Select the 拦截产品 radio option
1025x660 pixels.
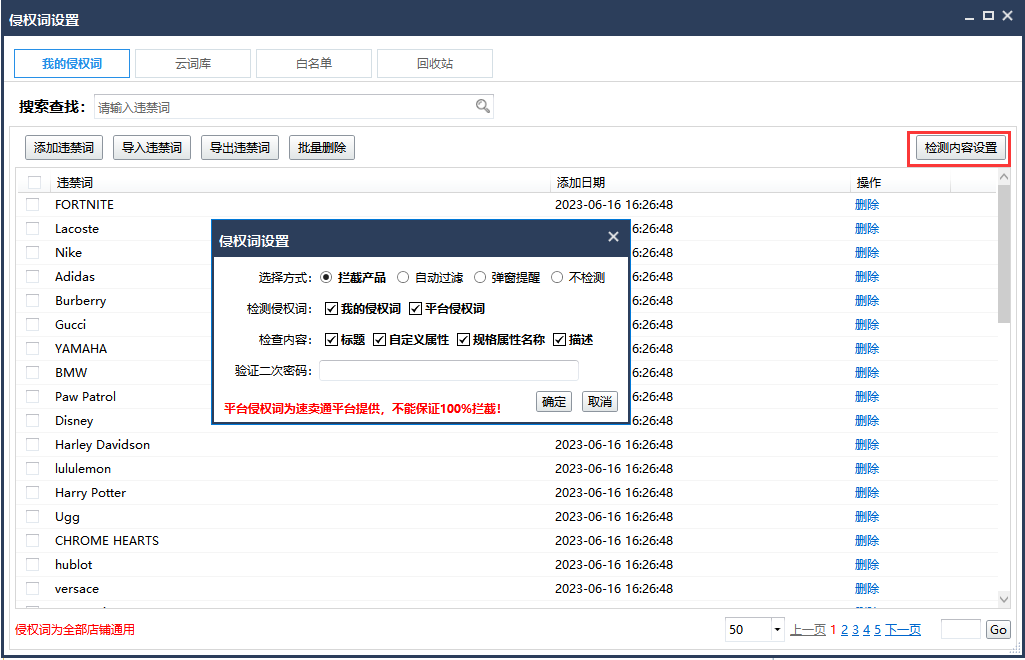pyautogui.click(x=326, y=278)
